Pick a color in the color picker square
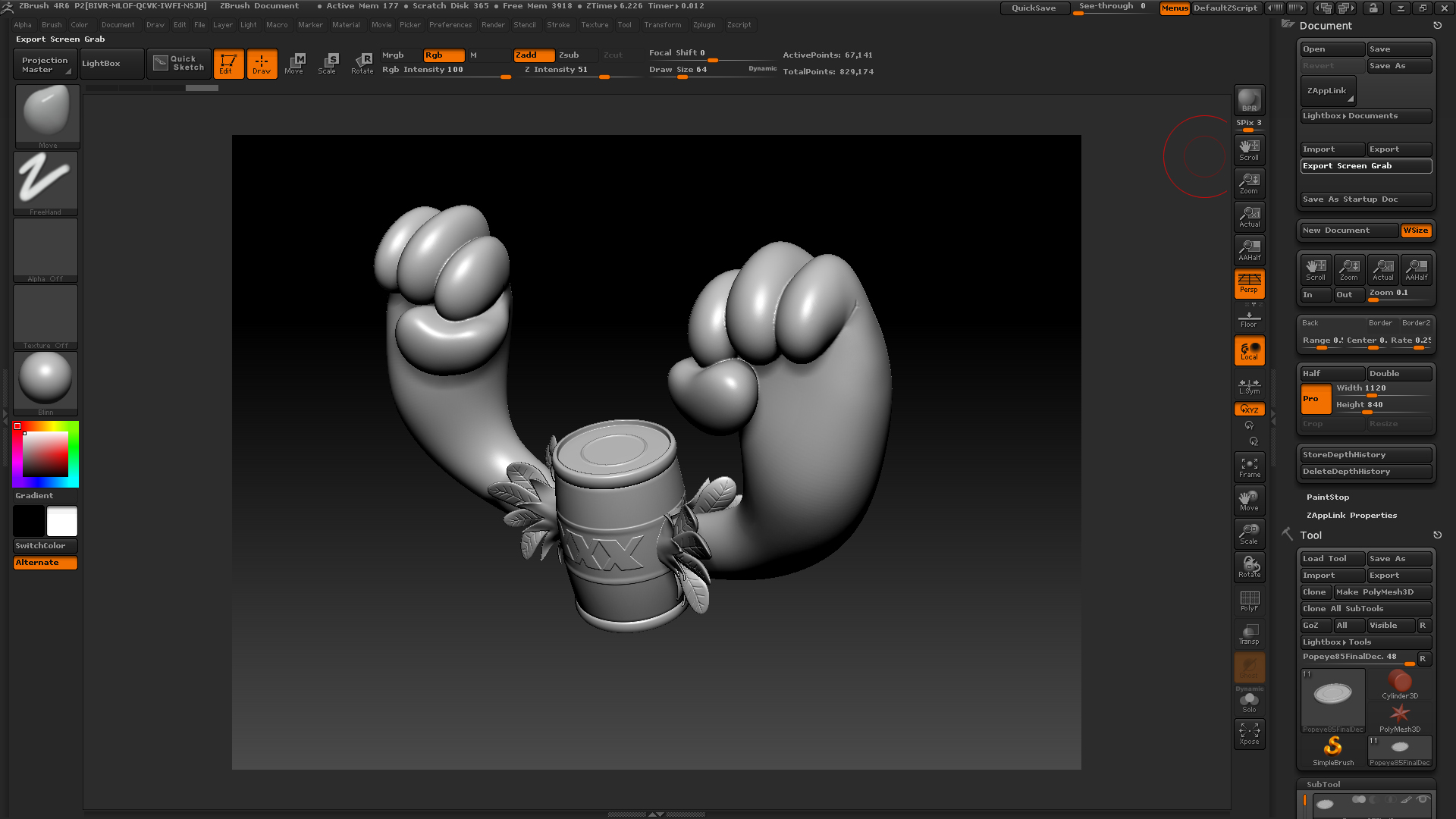 click(x=45, y=454)
